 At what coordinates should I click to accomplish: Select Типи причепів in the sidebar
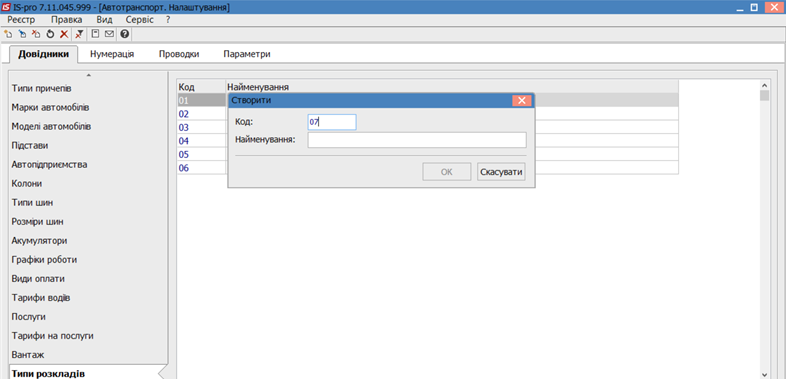click(x=42, y=89)
